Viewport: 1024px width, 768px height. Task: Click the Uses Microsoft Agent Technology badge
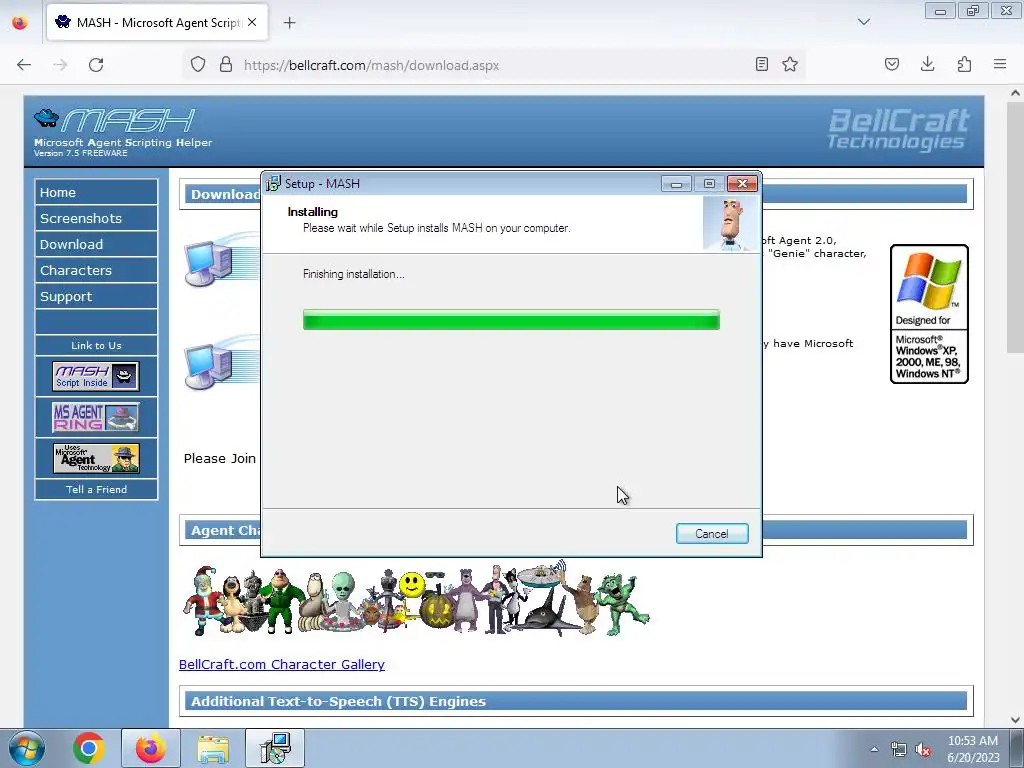(96, 458)
